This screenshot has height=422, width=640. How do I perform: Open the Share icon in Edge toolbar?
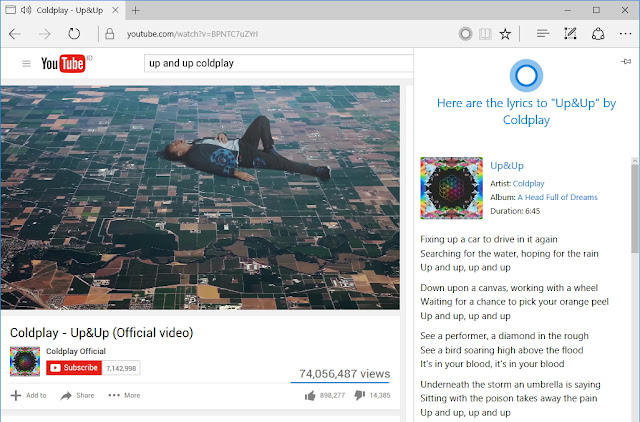point(598,33)
